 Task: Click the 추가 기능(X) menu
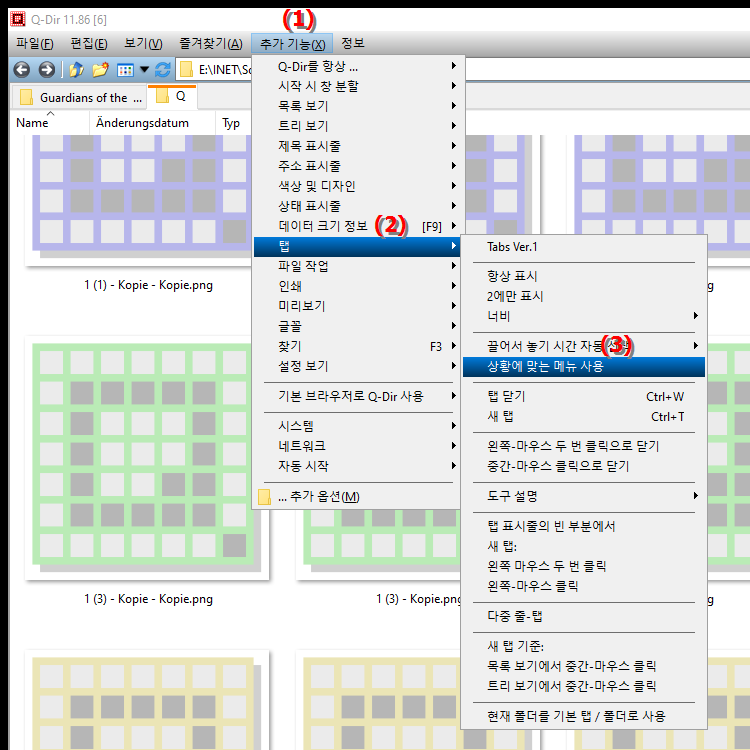tap(292, 44)
